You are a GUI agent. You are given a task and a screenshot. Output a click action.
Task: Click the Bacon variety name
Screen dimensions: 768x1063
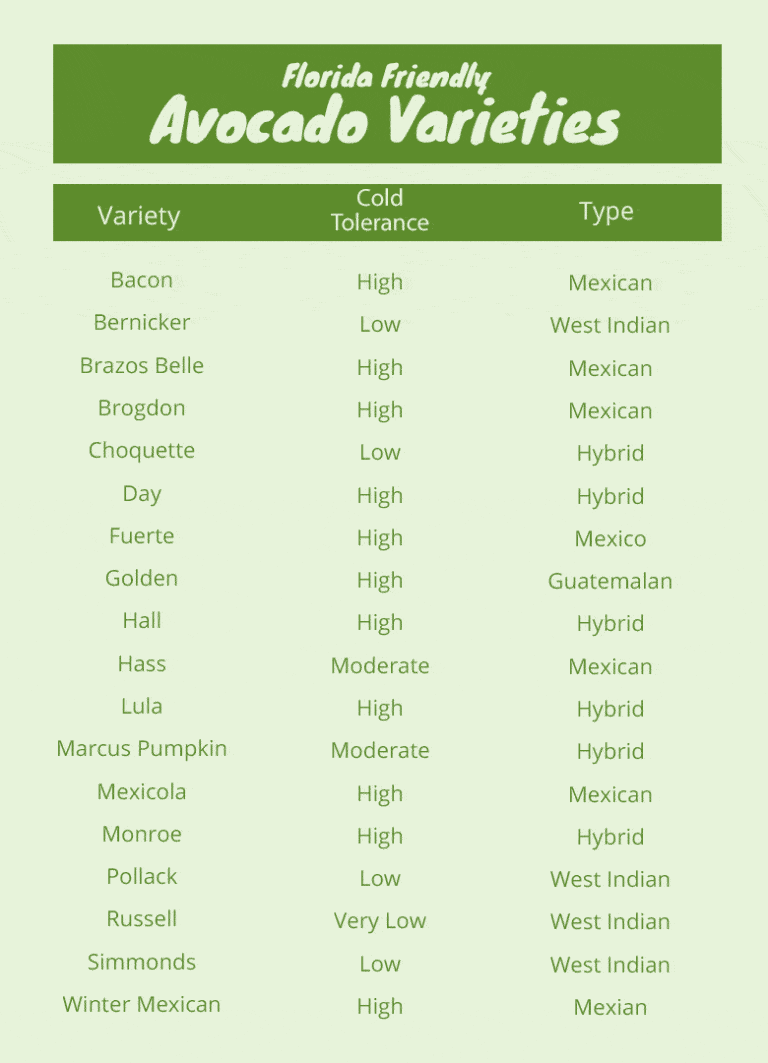(x=142, y=280)
